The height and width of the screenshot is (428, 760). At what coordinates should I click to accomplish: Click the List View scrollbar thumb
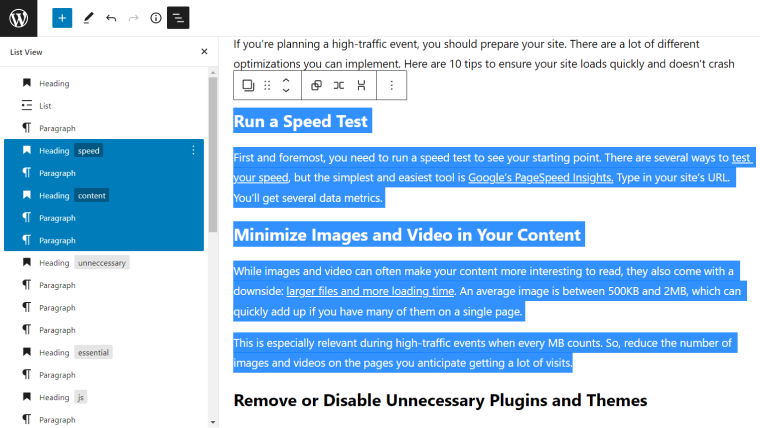pyautogui.click(x=213, y=154)
